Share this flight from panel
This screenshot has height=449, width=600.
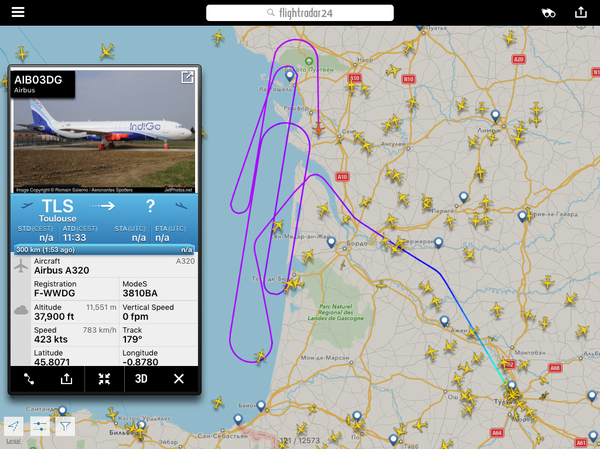(66, 379)
